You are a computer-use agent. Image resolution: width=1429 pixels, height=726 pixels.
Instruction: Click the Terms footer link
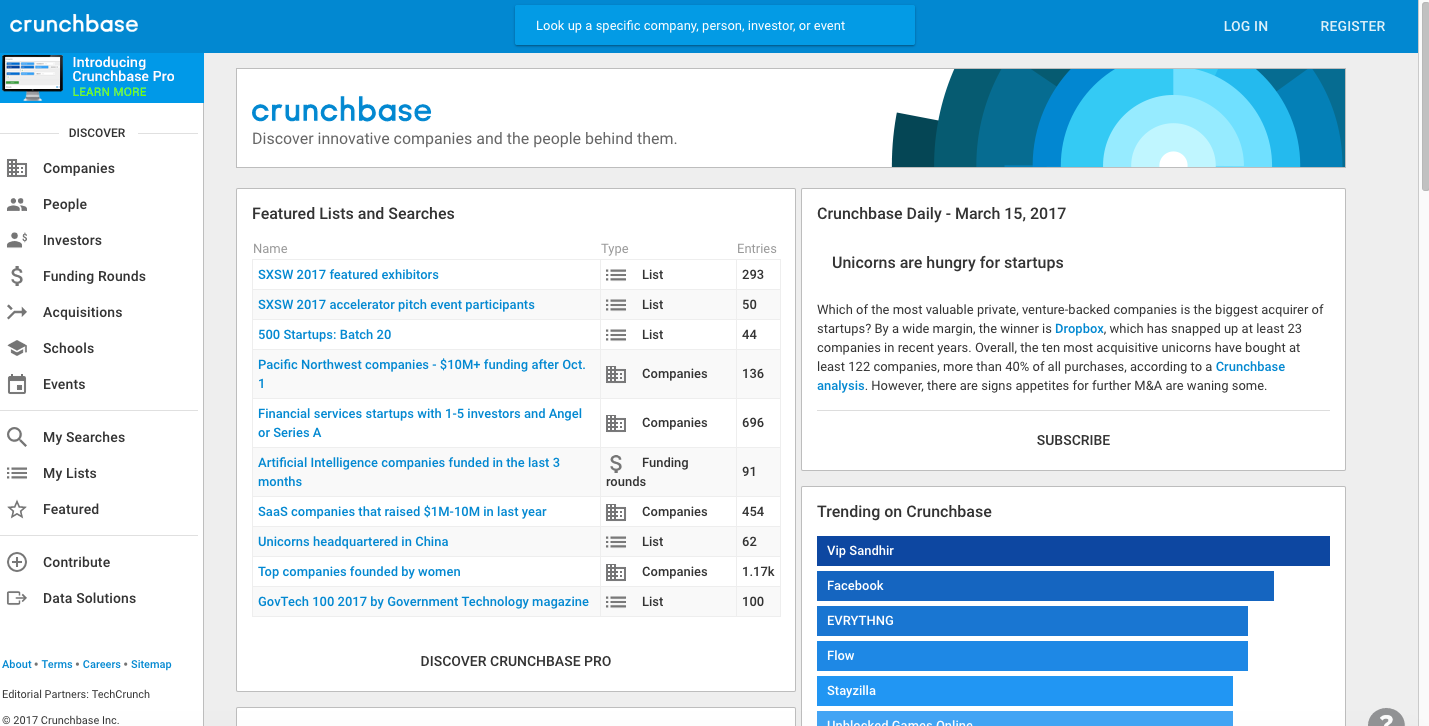click(57, 664)
